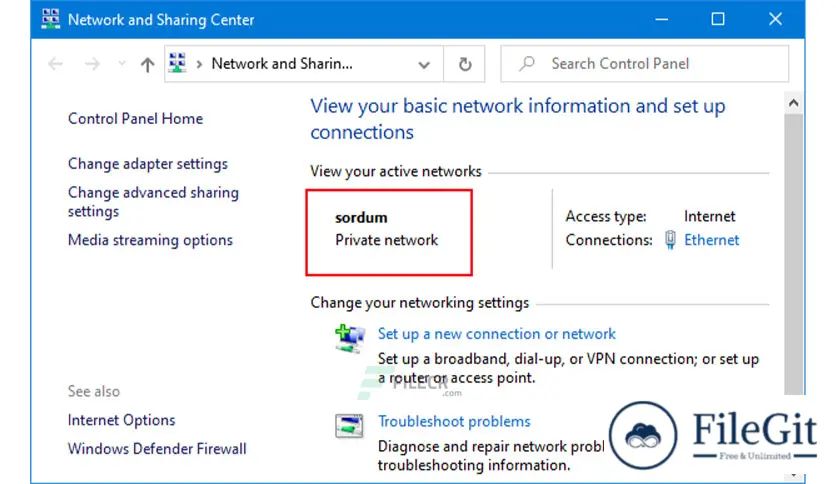Open Change advanced sharing settings

click(x=153, y=201)
